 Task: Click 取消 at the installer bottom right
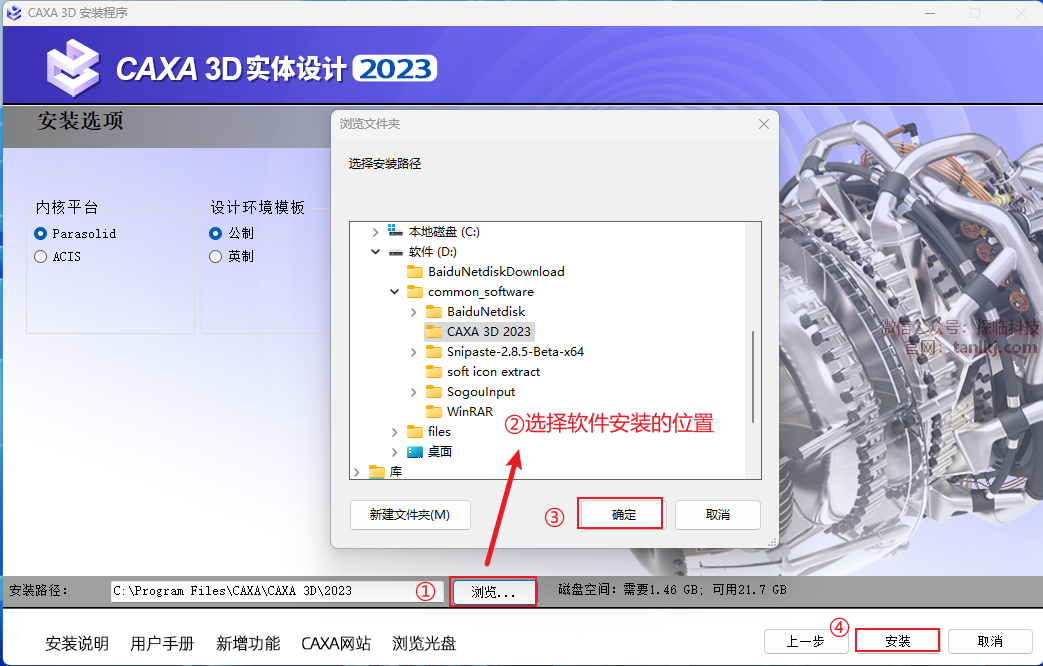coord(990,641)
